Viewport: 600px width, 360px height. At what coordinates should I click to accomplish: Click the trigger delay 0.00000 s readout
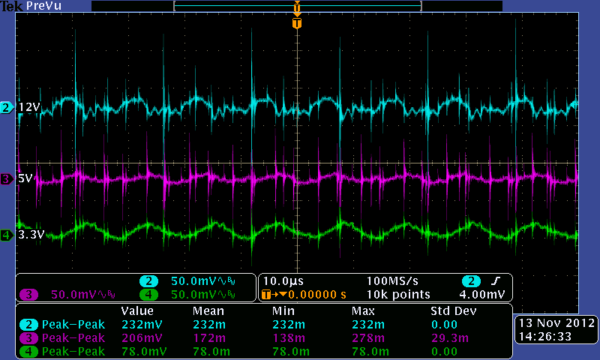click(x=317, y=295)
